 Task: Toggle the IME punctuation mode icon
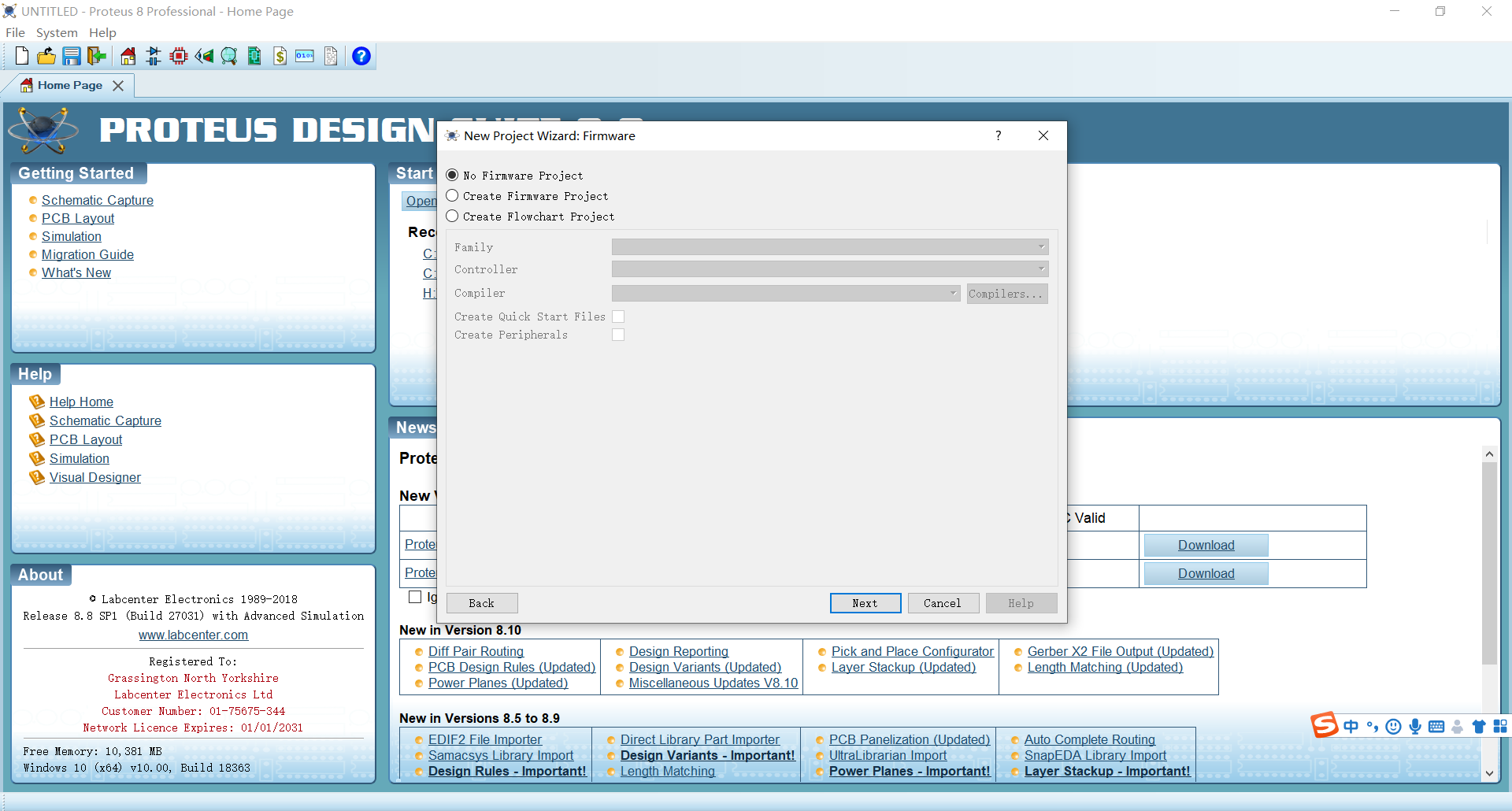pyautogui.click(x=1373, y=726)
